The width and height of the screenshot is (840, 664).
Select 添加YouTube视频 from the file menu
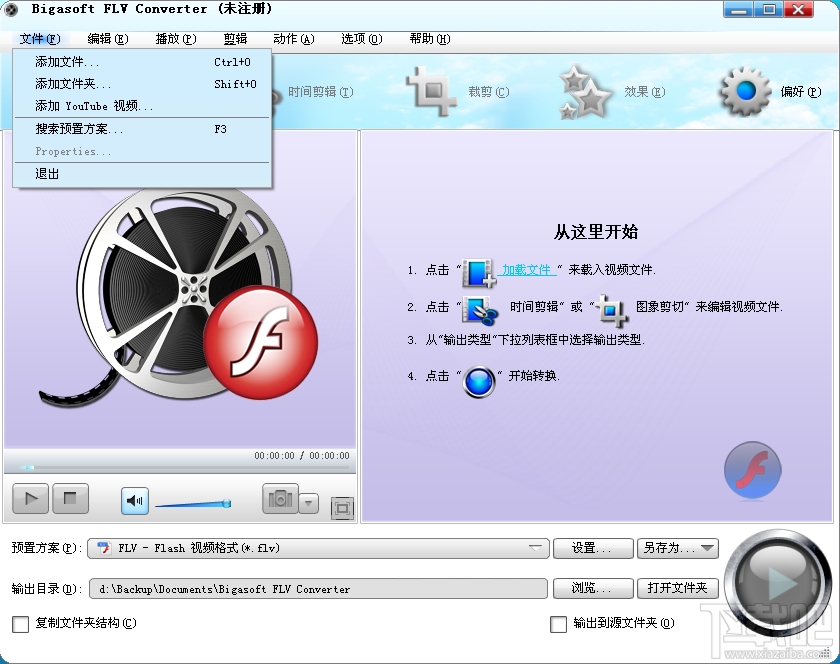coord(95,107)
